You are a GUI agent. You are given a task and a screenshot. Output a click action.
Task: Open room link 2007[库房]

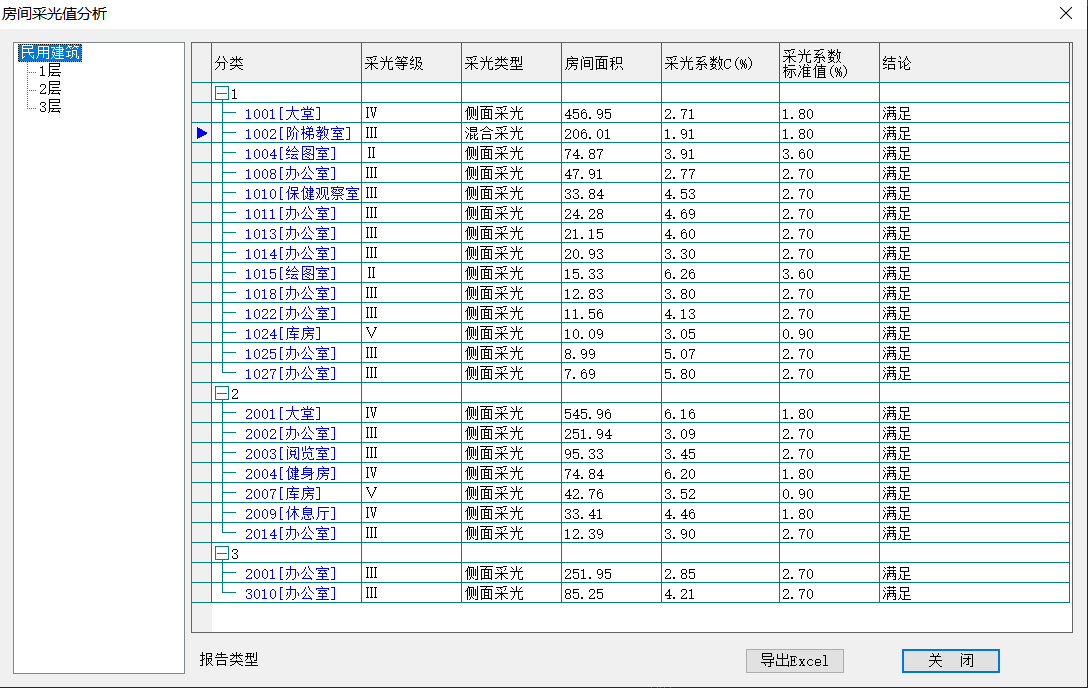(x=283, y=494)
